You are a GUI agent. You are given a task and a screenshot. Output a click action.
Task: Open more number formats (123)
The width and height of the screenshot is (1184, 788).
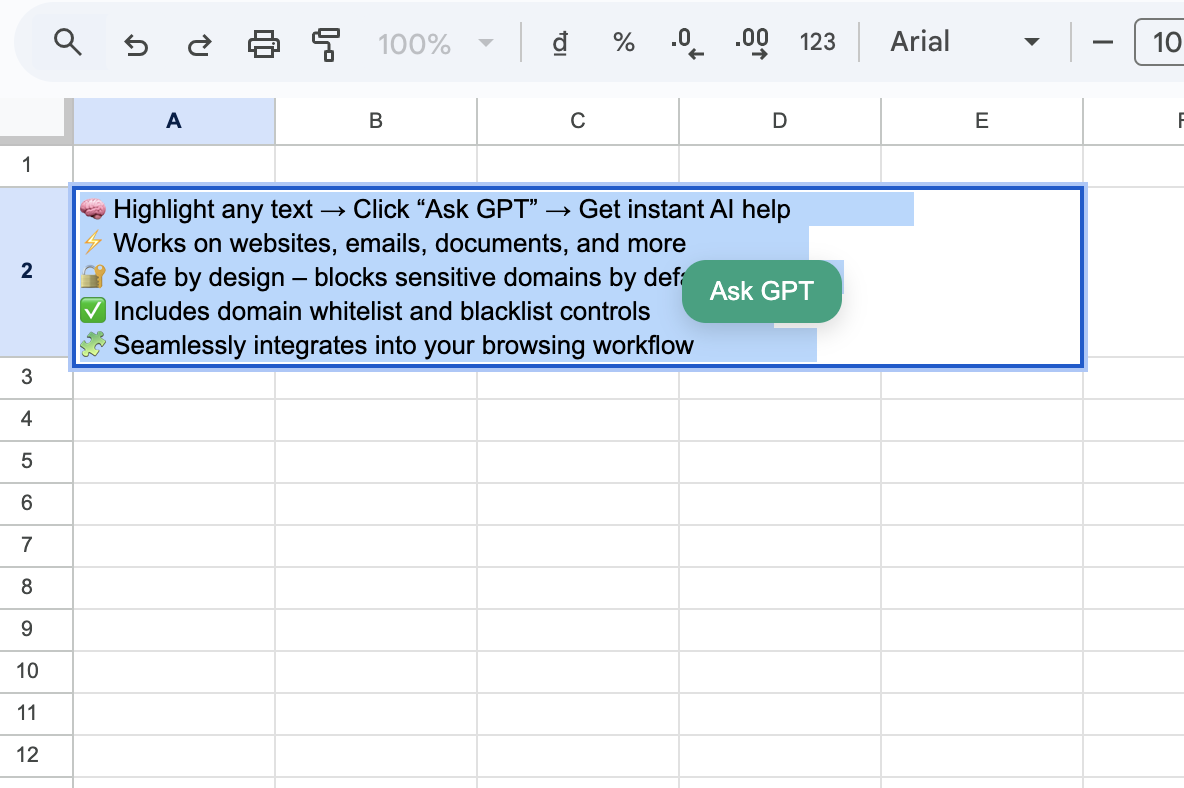pos(818,42)
